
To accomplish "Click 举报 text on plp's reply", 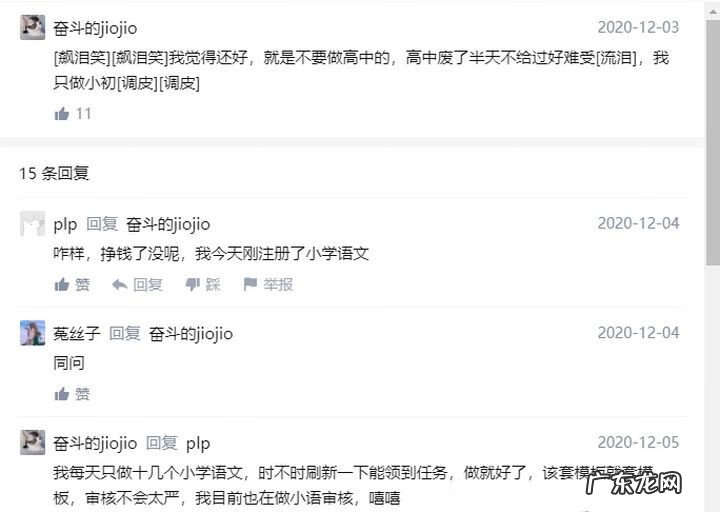I will (278, 285).
